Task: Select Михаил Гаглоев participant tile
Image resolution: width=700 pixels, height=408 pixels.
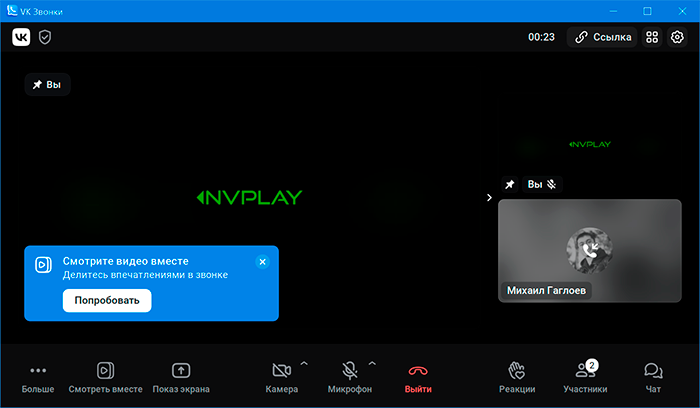Action: click(590, 251)
